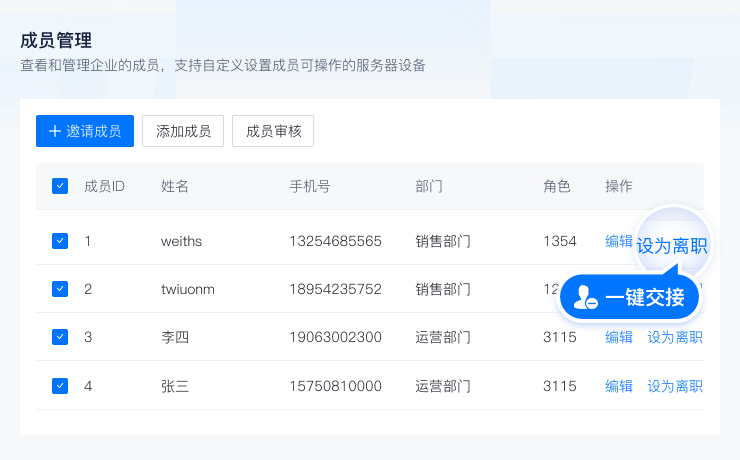
Task: Click role value 3115 in 张三 row
Action: point(560,386)
